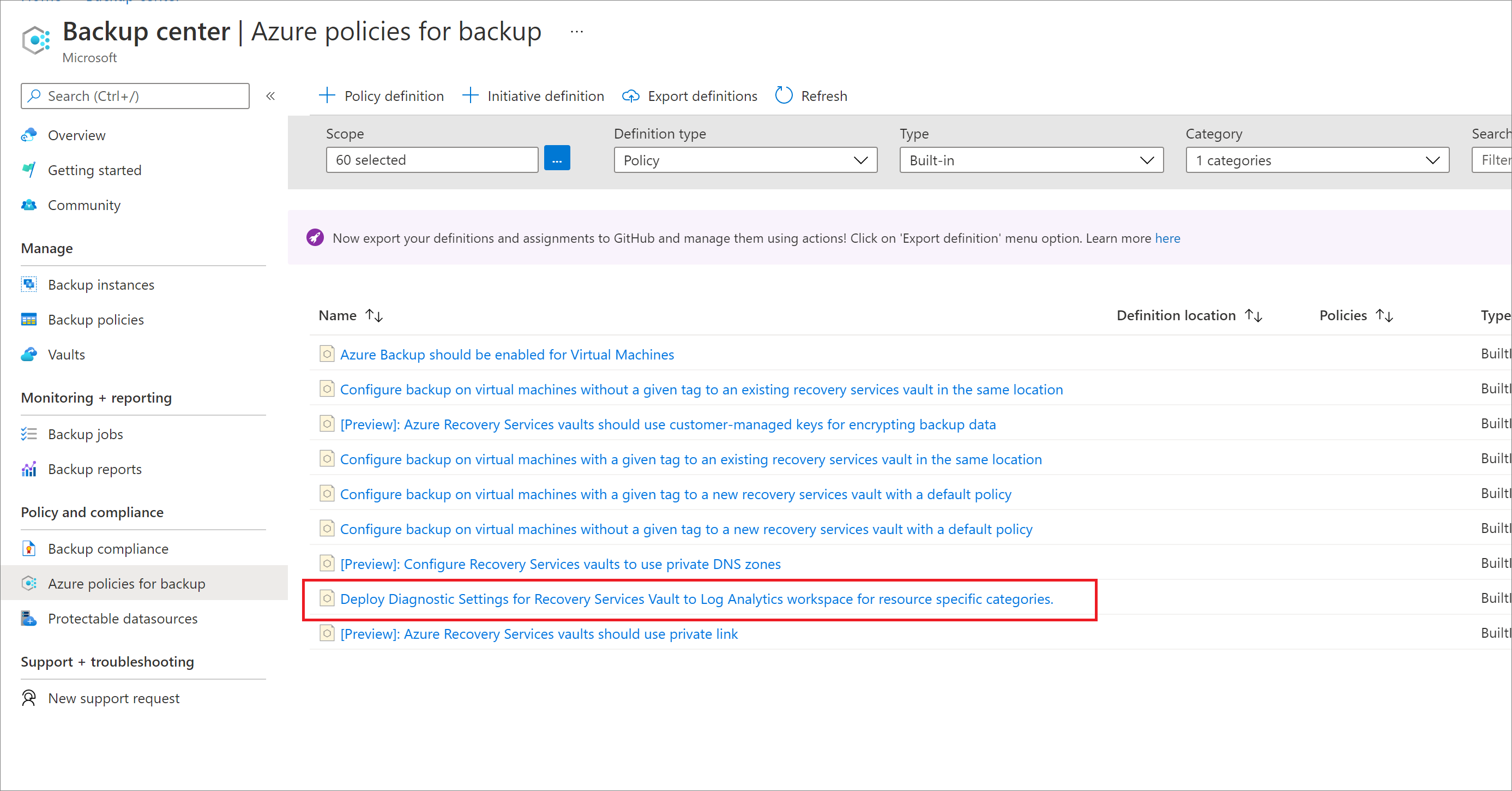This screenshot has width=1512, height=791.
Task: Click the Backup policies icon in sidebar
Action: coord(29,318)
